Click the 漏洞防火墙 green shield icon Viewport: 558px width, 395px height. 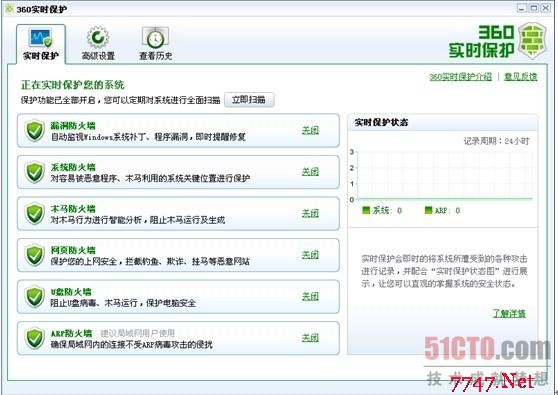(35, 131)
